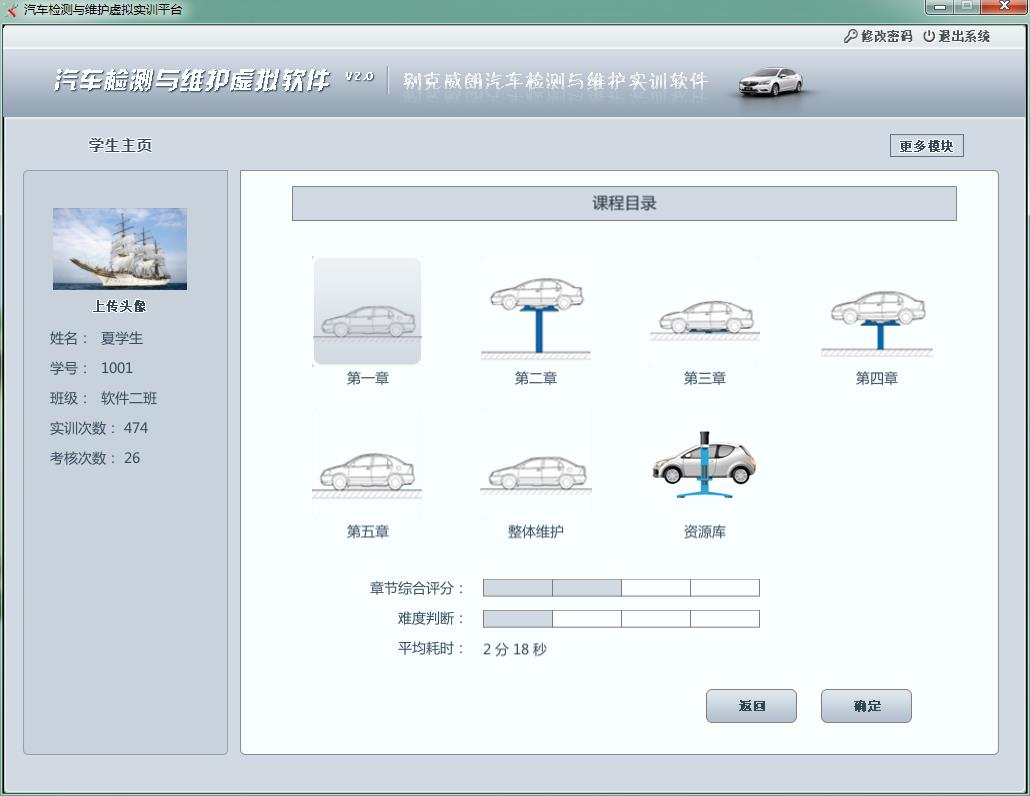Click the 上传头像 link
Image resolution: width=1030 pixels, height=796 pixels.
120,307
